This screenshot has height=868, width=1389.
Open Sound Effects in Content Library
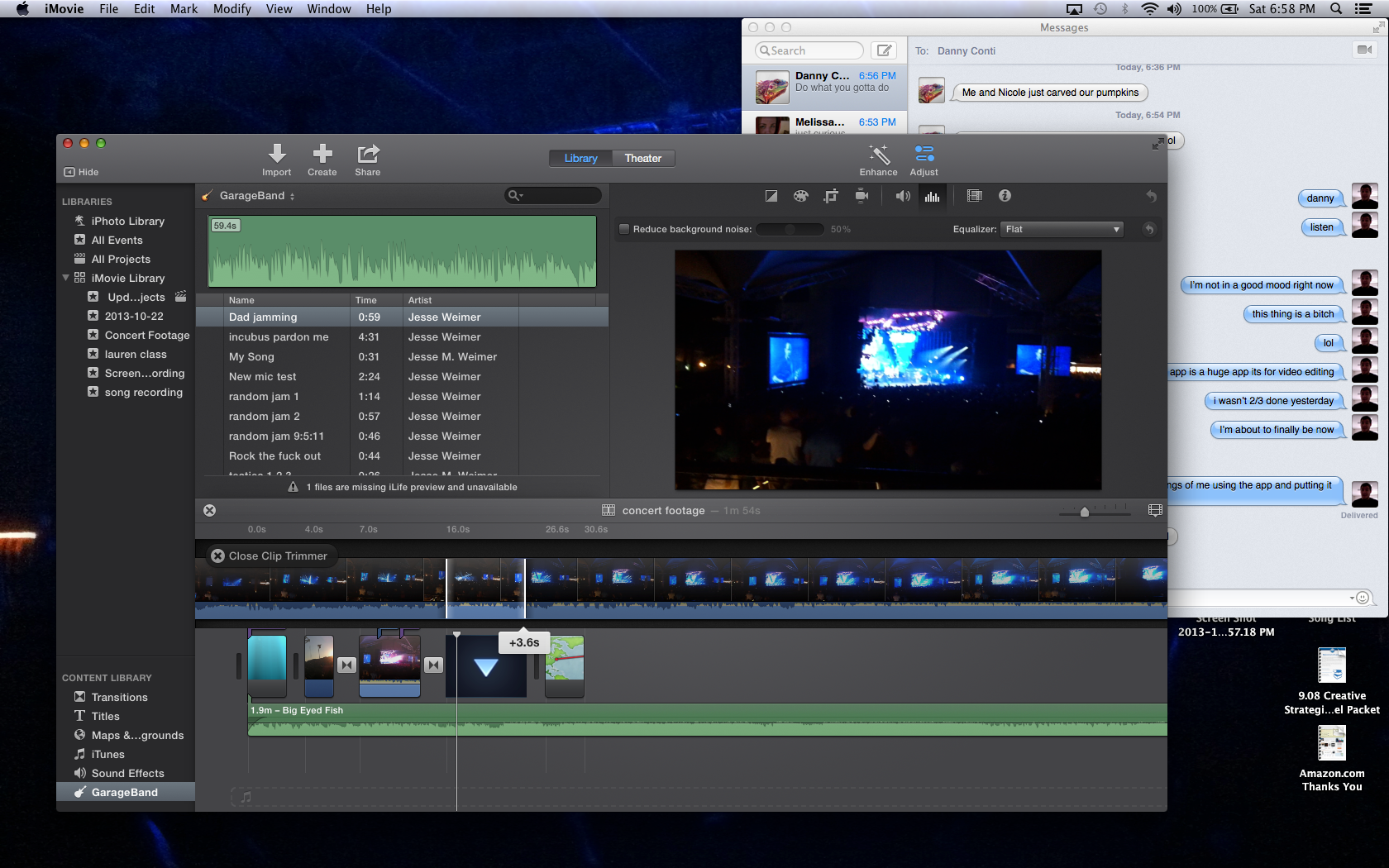(127, 774)
